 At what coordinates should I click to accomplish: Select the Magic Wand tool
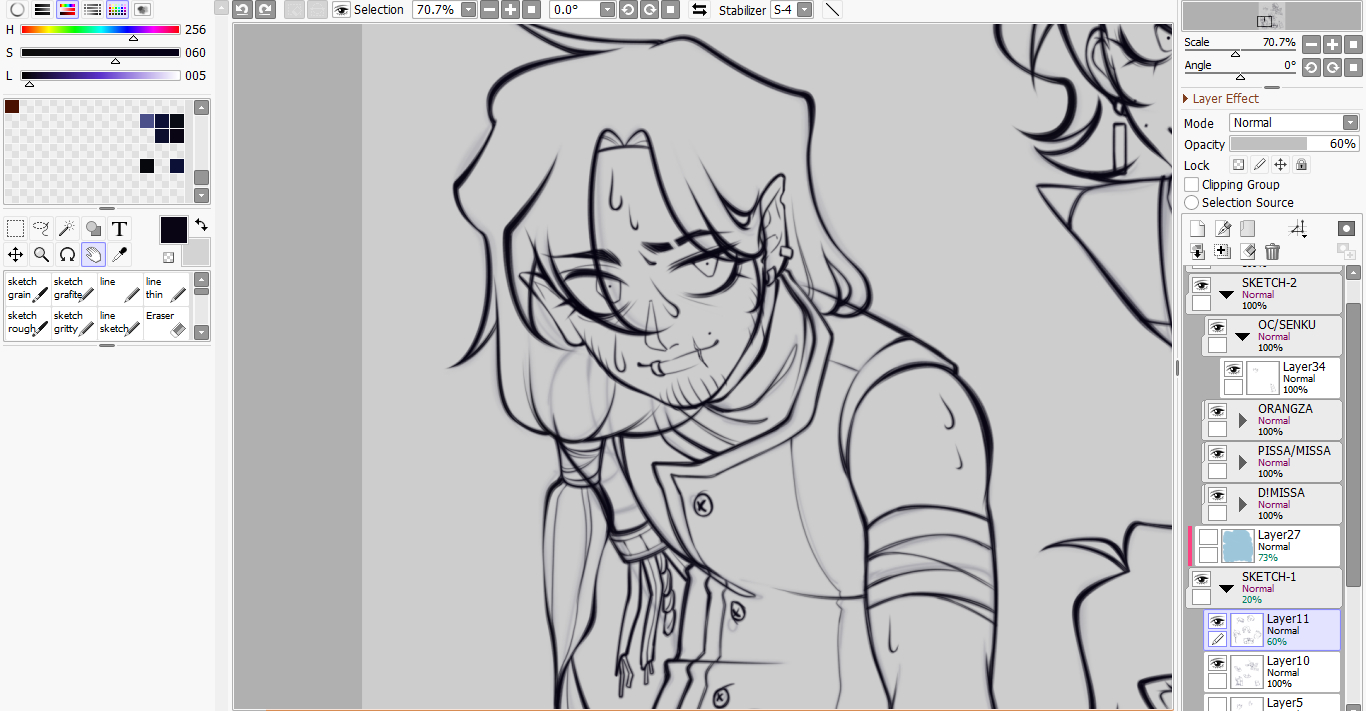coord(67,229)
